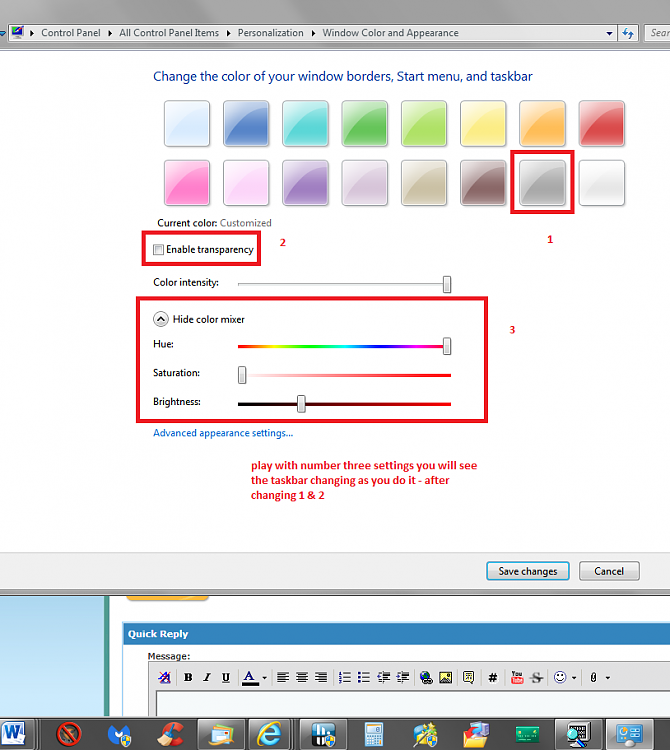
Task: Select the lime green color swatch
Action: coord(424,123)
